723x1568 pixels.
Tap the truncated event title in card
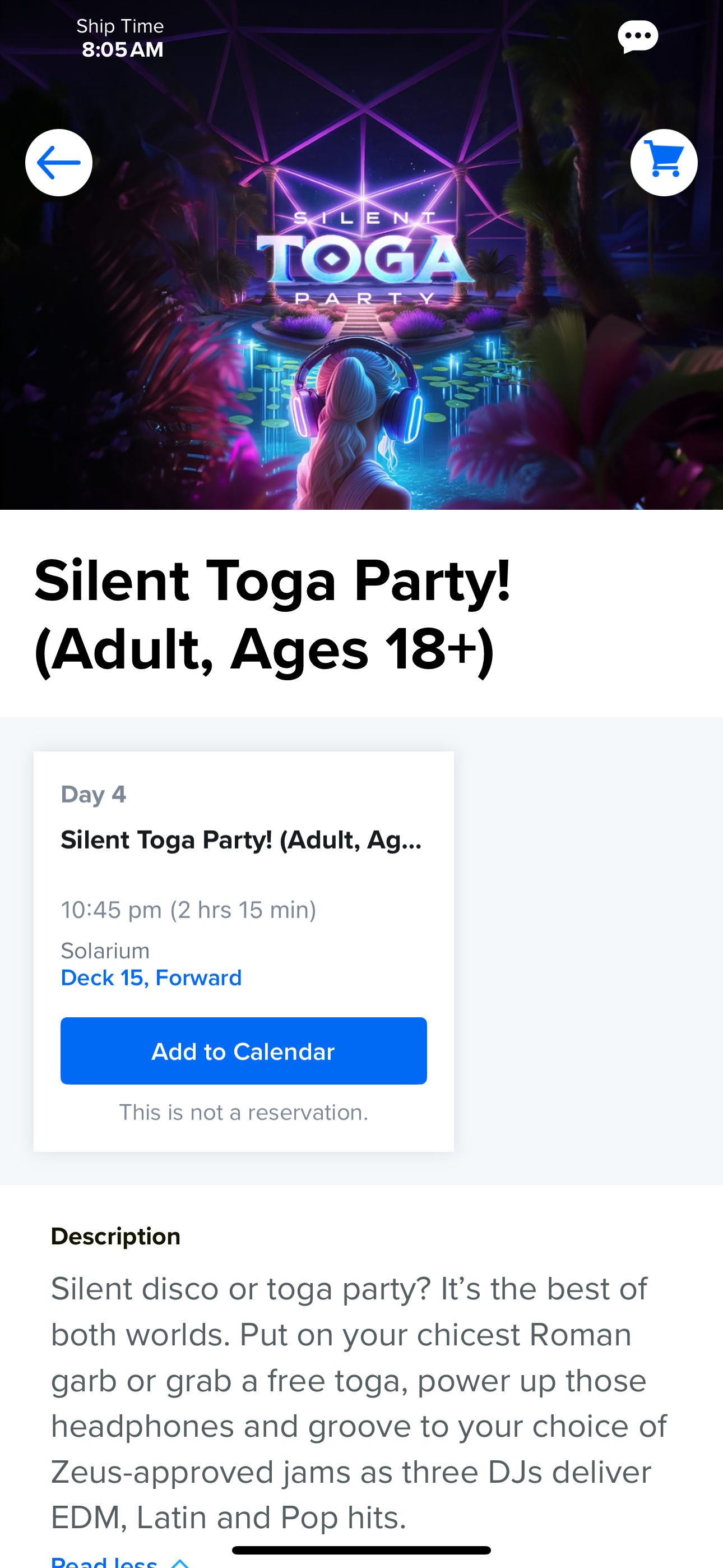click(241, 840)
